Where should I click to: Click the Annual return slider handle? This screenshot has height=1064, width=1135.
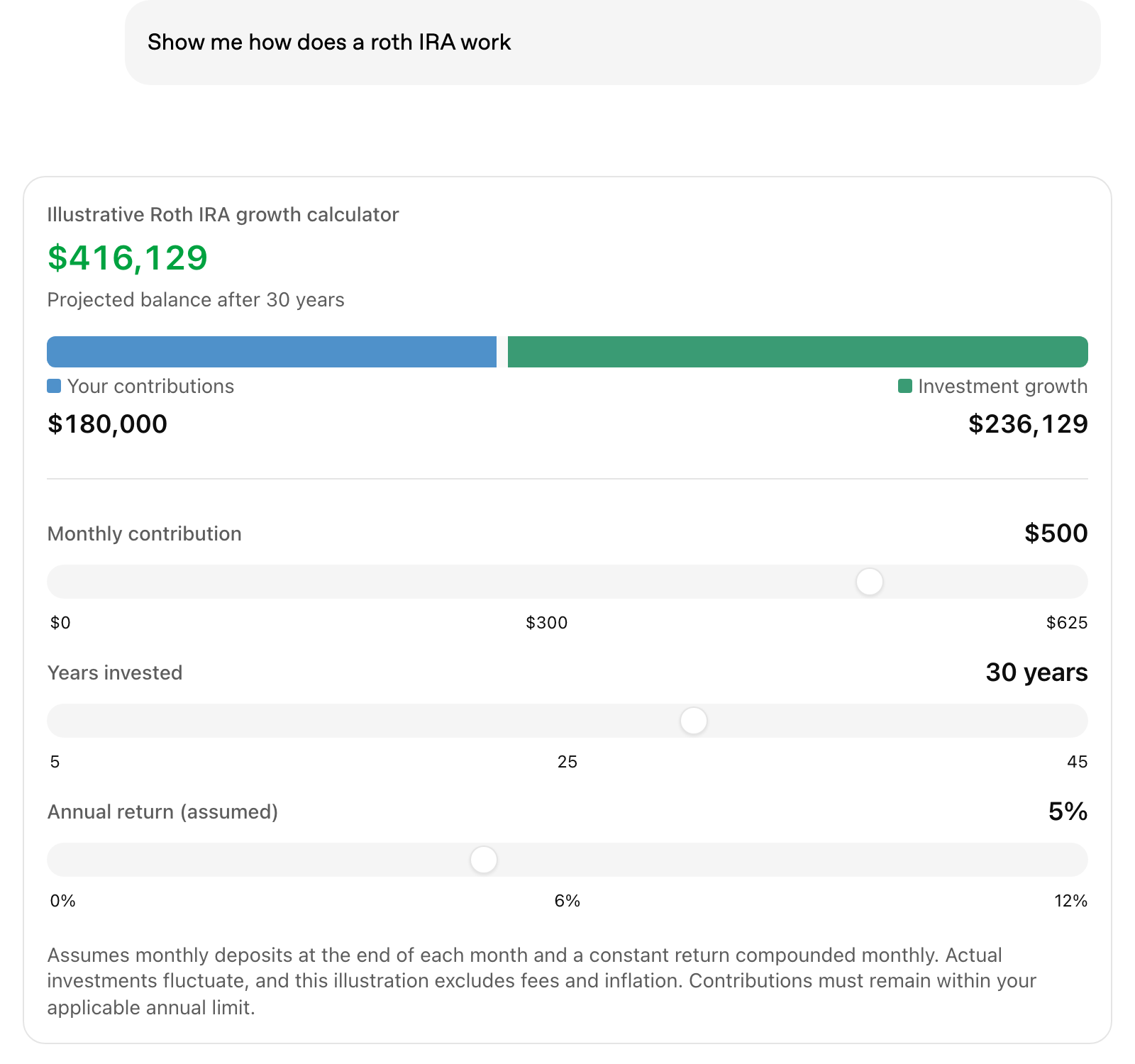point(484,860)
